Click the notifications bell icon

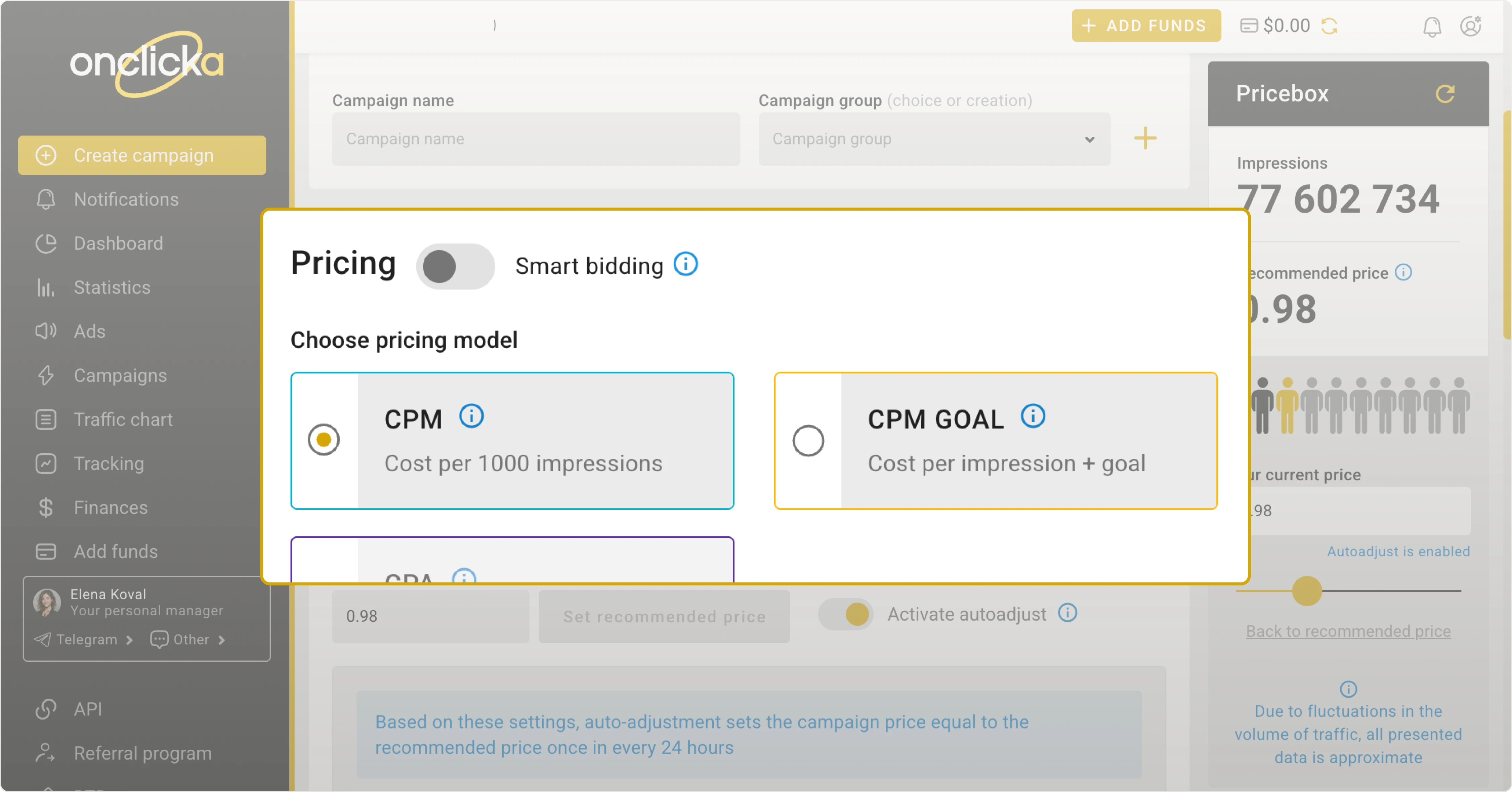coord(1432,26)
